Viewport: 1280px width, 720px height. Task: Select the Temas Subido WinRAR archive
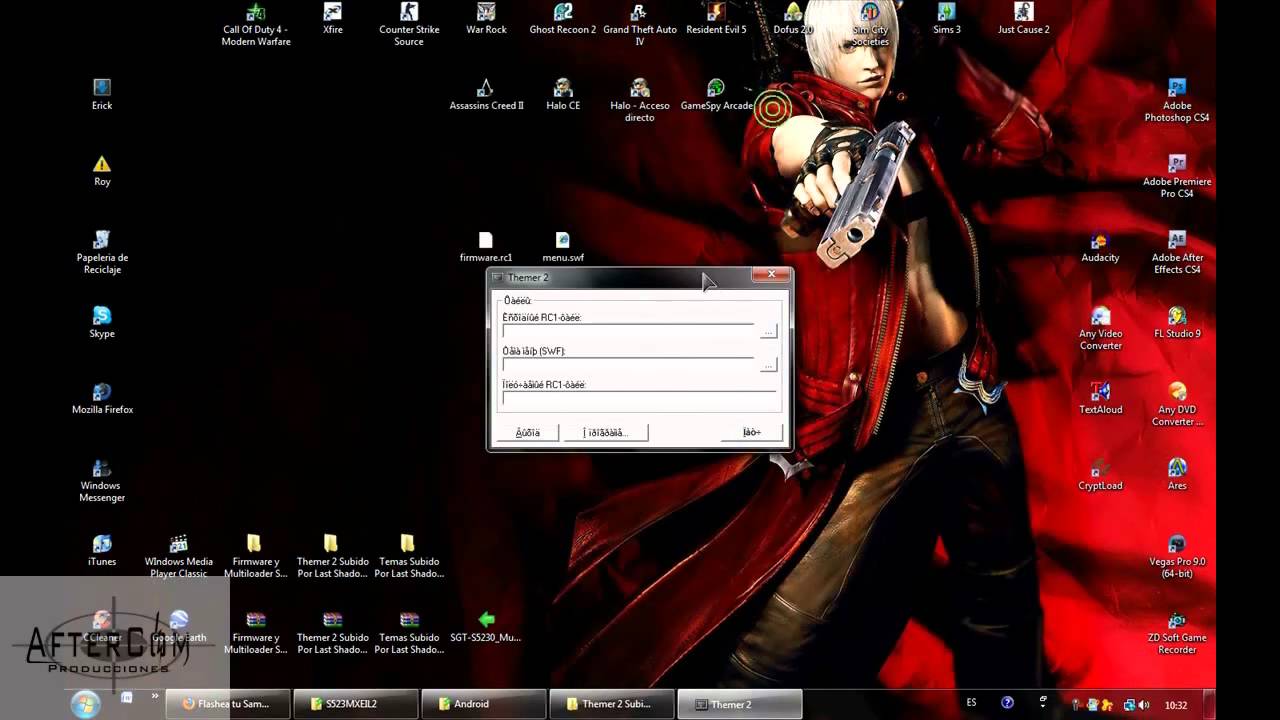click(409, 632)
